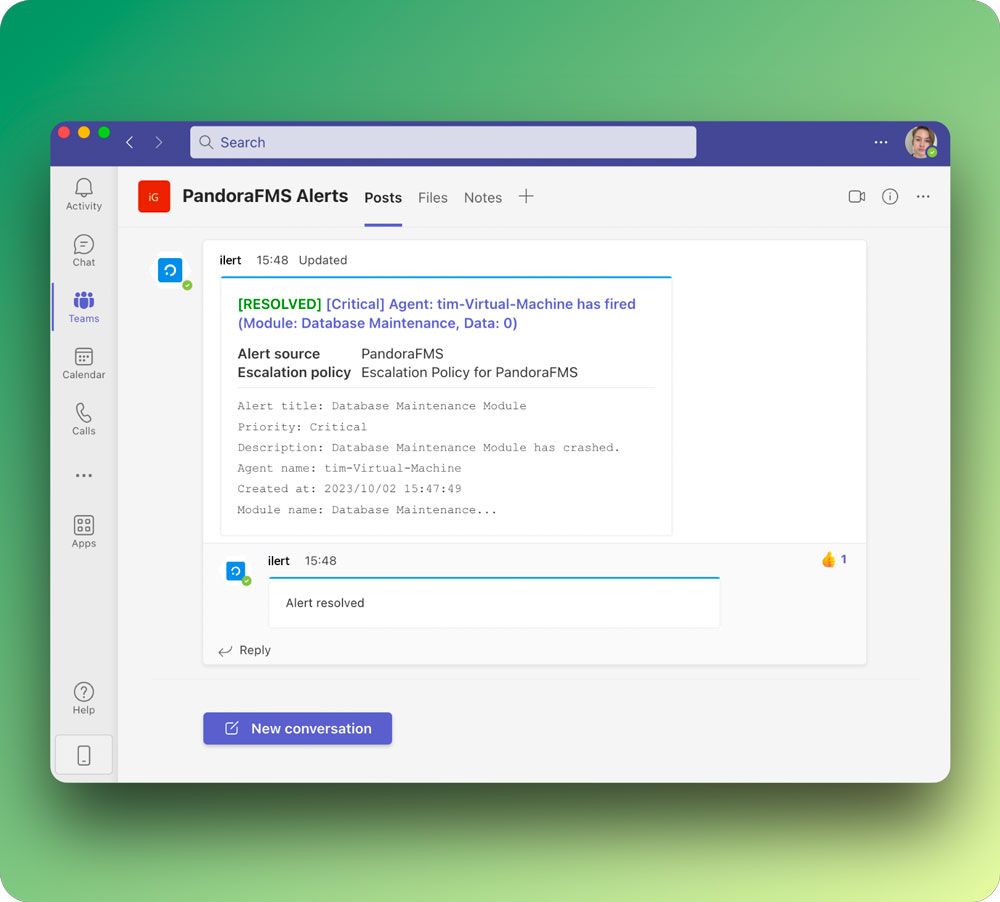The width and height of the screenshot is (1000, 902).
Task: Switch to the Posts tab
Action: point(383,198)
